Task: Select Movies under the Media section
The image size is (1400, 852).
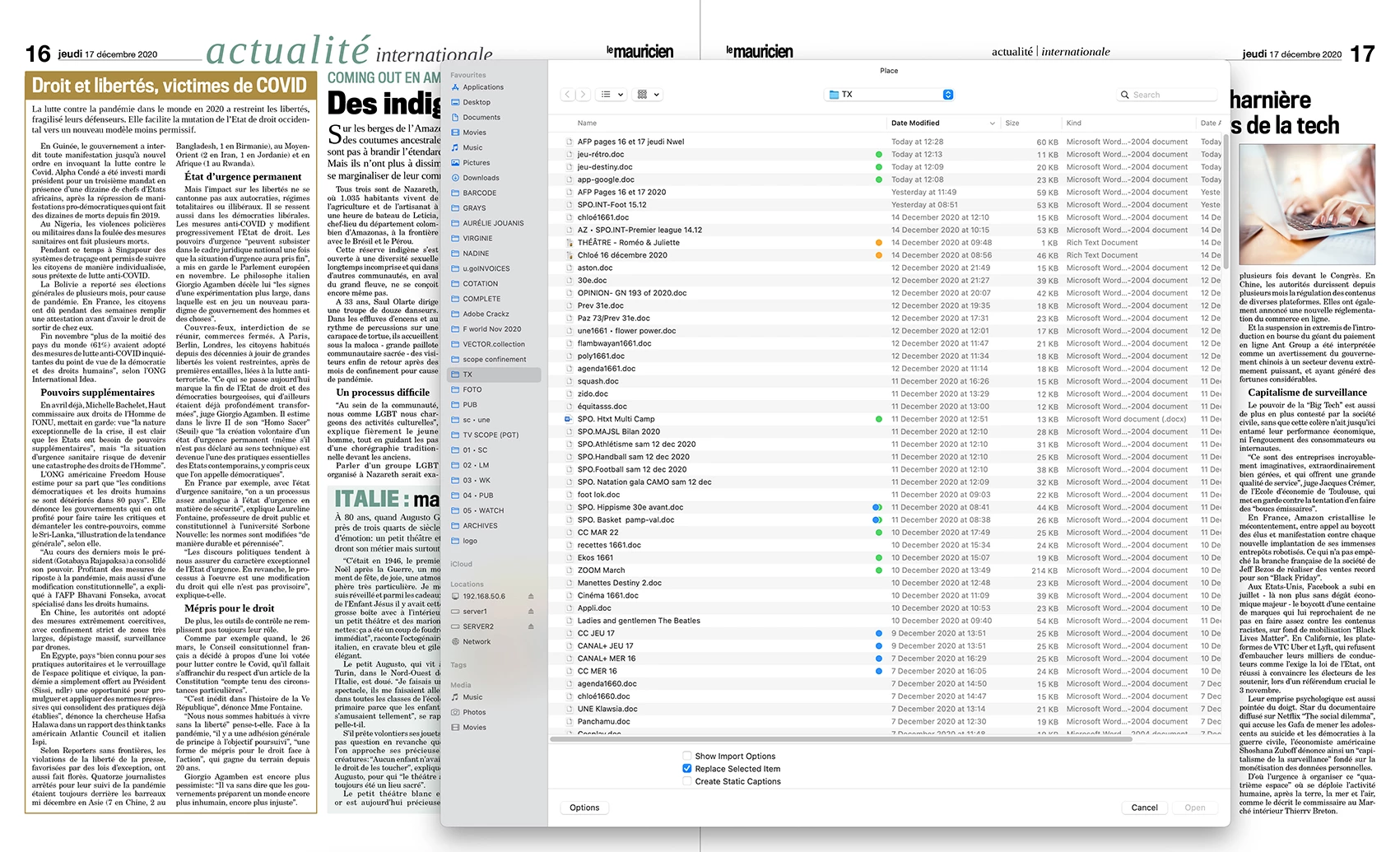Action: coord(474,728)
